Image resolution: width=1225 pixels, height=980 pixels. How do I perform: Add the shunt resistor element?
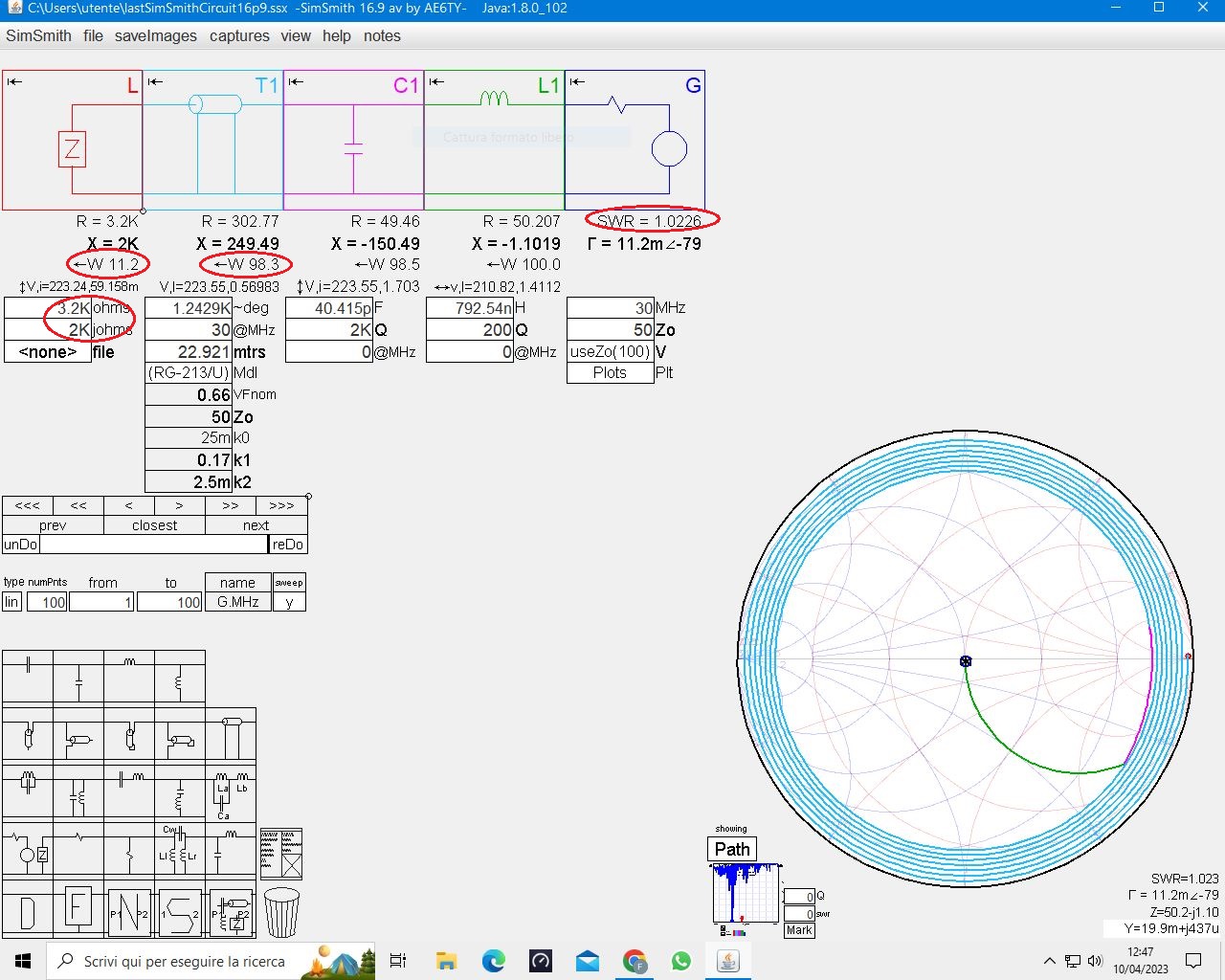[129, 849]
